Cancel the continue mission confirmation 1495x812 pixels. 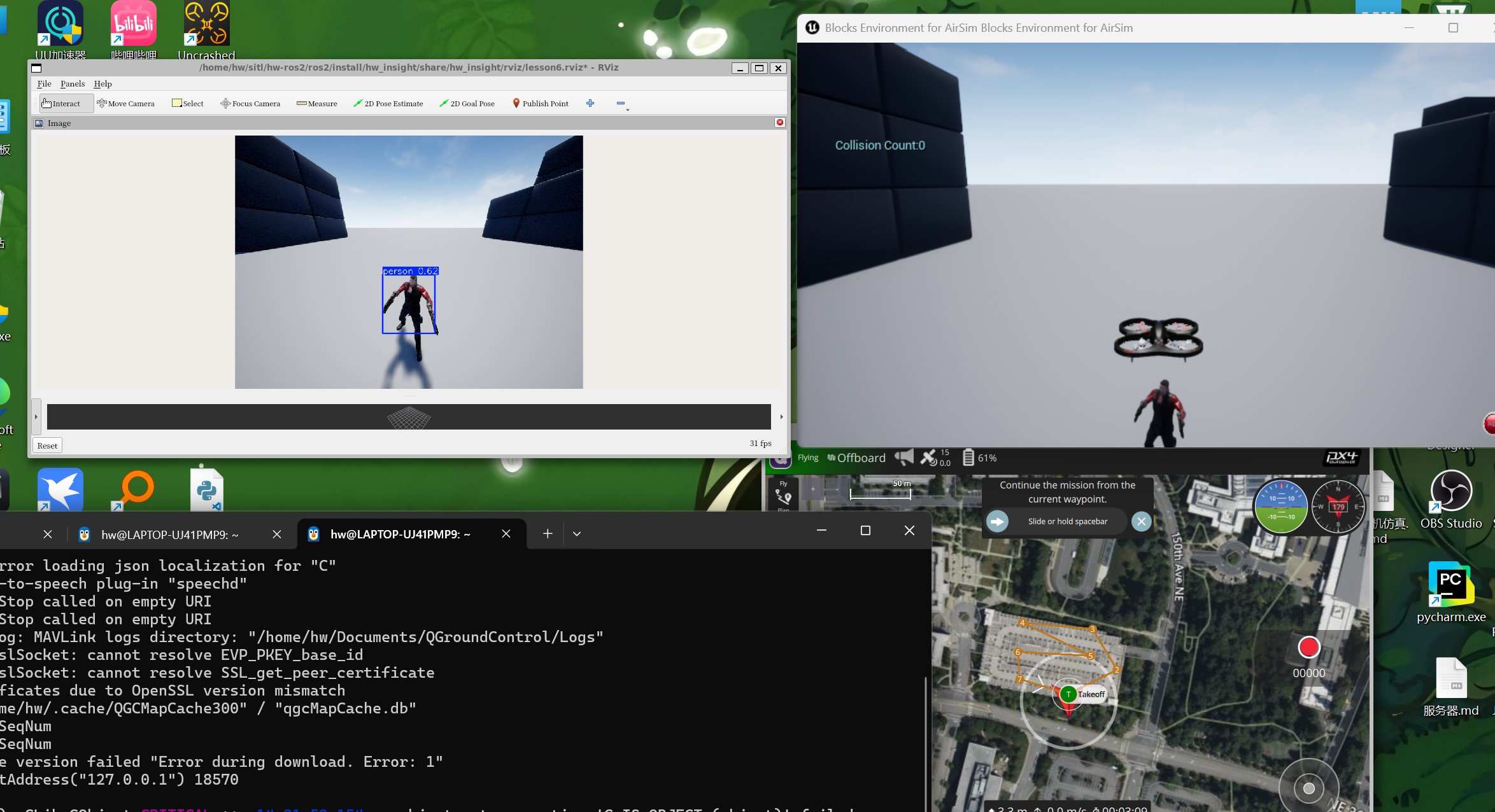coord(1142,522)
